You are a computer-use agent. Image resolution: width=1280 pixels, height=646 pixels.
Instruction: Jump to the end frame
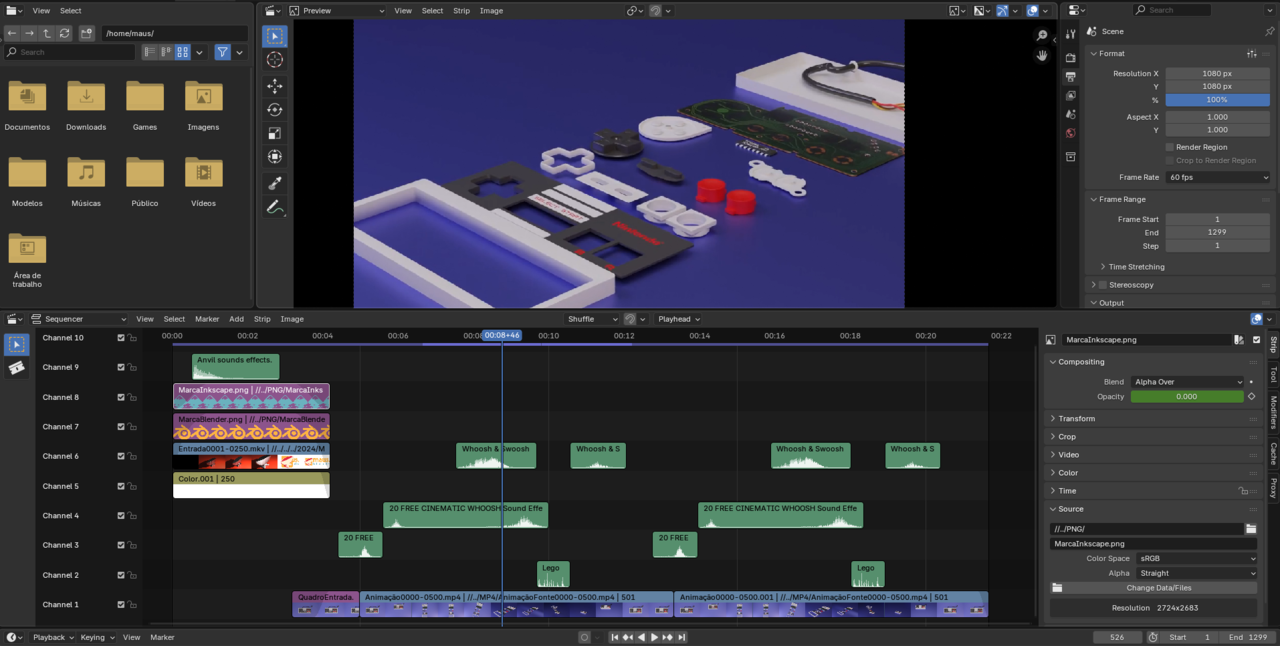coord(682,637)
